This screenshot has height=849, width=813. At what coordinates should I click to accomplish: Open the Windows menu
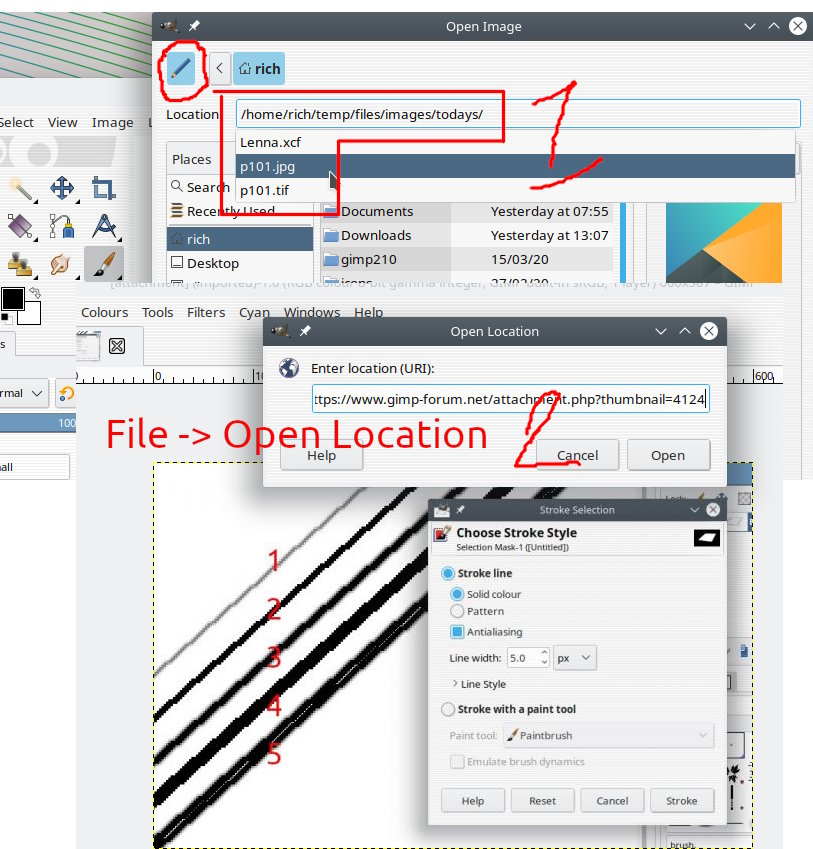click(x=312, y=312)
